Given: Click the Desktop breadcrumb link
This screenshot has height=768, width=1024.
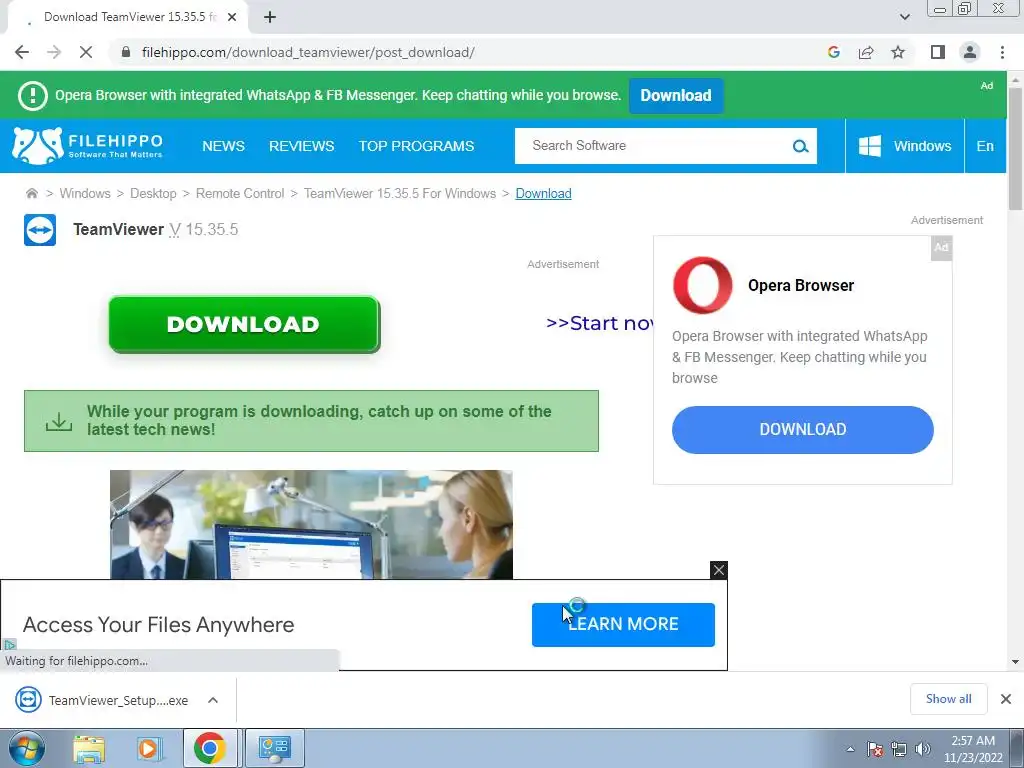Looking at the screenshot, I should coord(153,193).
